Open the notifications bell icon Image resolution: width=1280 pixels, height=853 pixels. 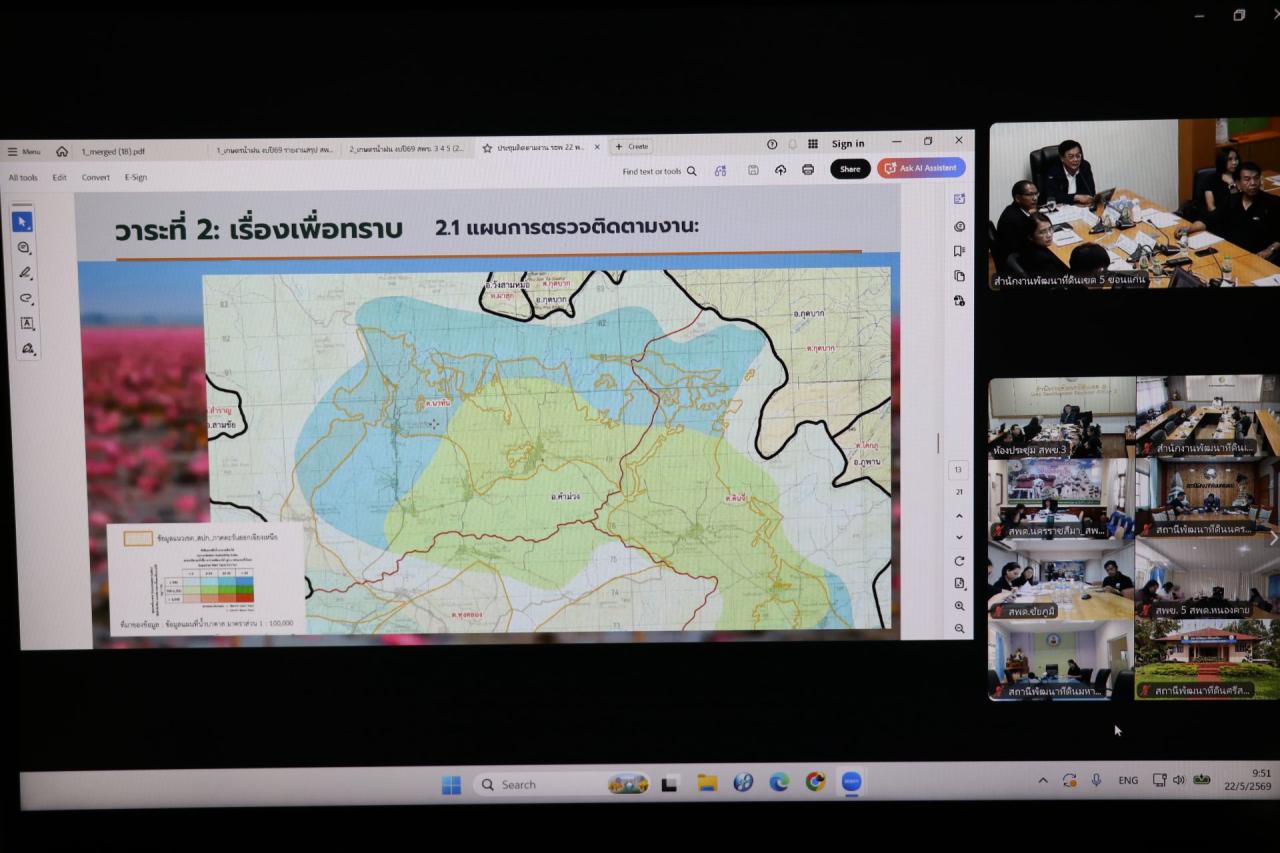click(x=792, y=144)
